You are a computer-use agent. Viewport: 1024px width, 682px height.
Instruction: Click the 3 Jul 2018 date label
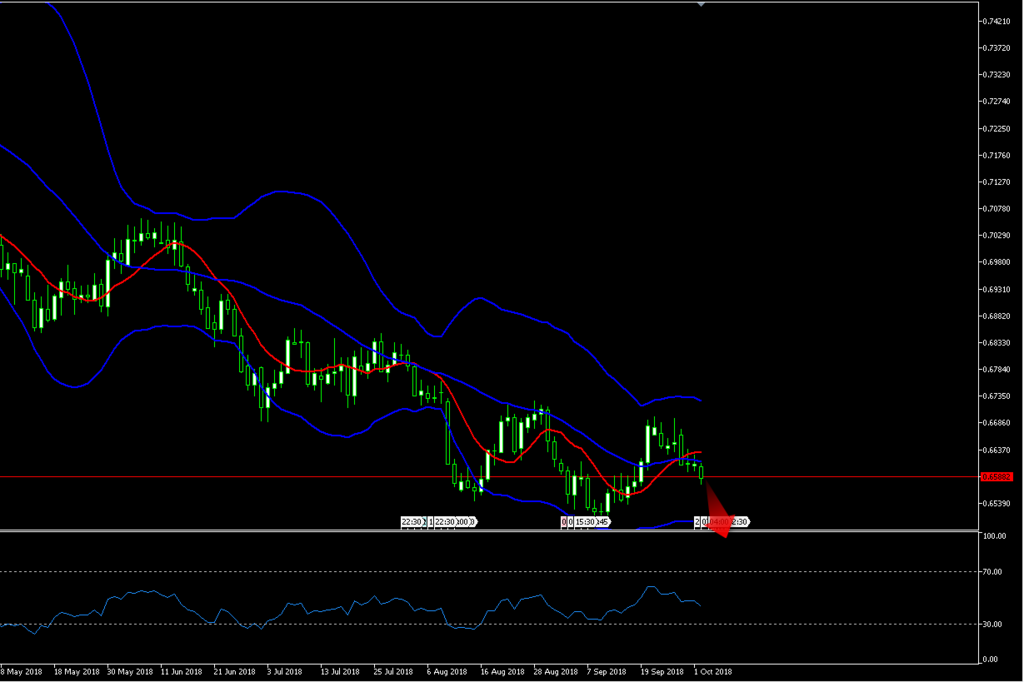(285, 672)
